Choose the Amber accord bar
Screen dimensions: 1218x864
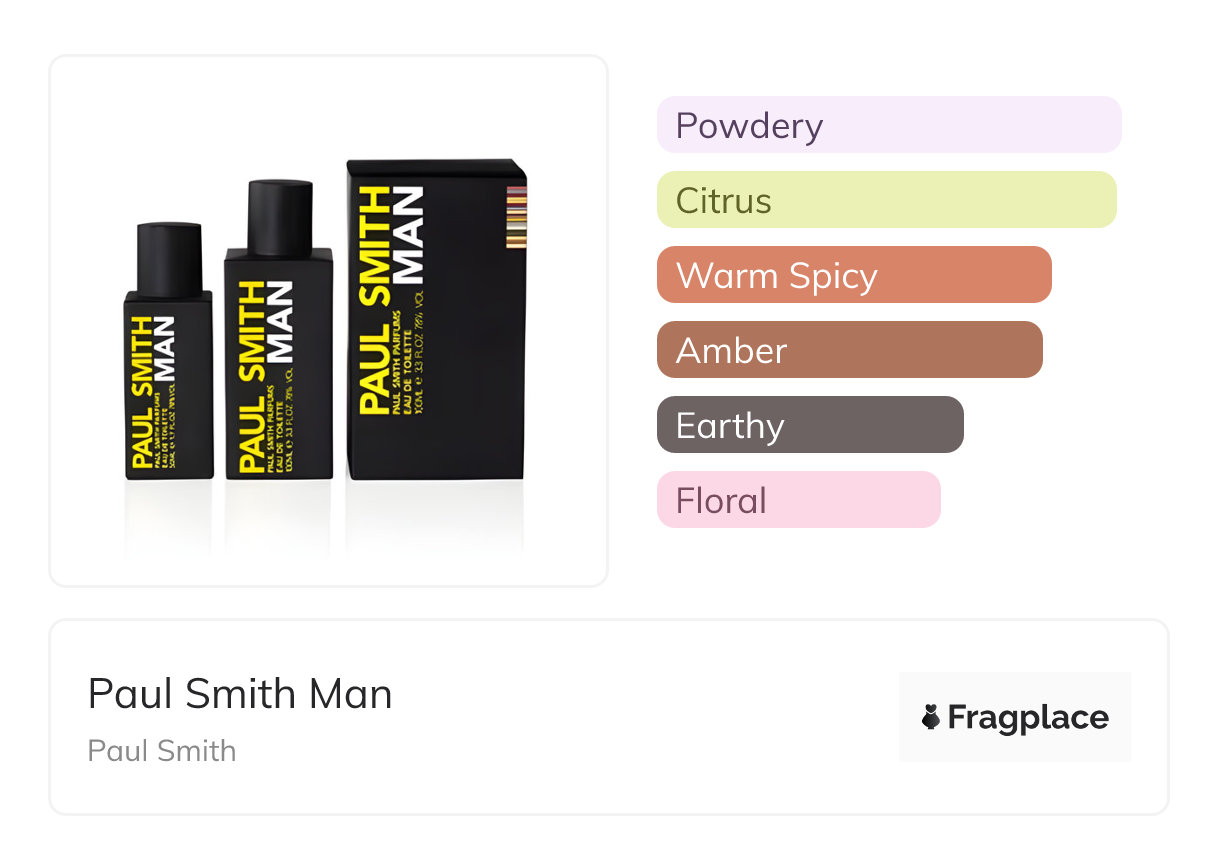click(849, 350)
